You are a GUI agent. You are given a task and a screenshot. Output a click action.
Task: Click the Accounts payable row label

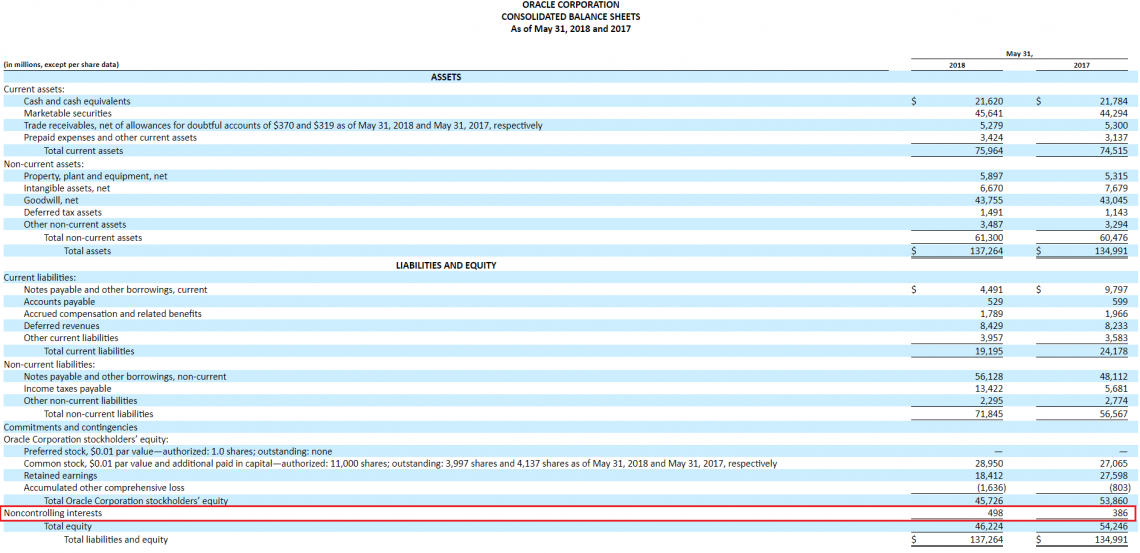[x=60, y=302]
